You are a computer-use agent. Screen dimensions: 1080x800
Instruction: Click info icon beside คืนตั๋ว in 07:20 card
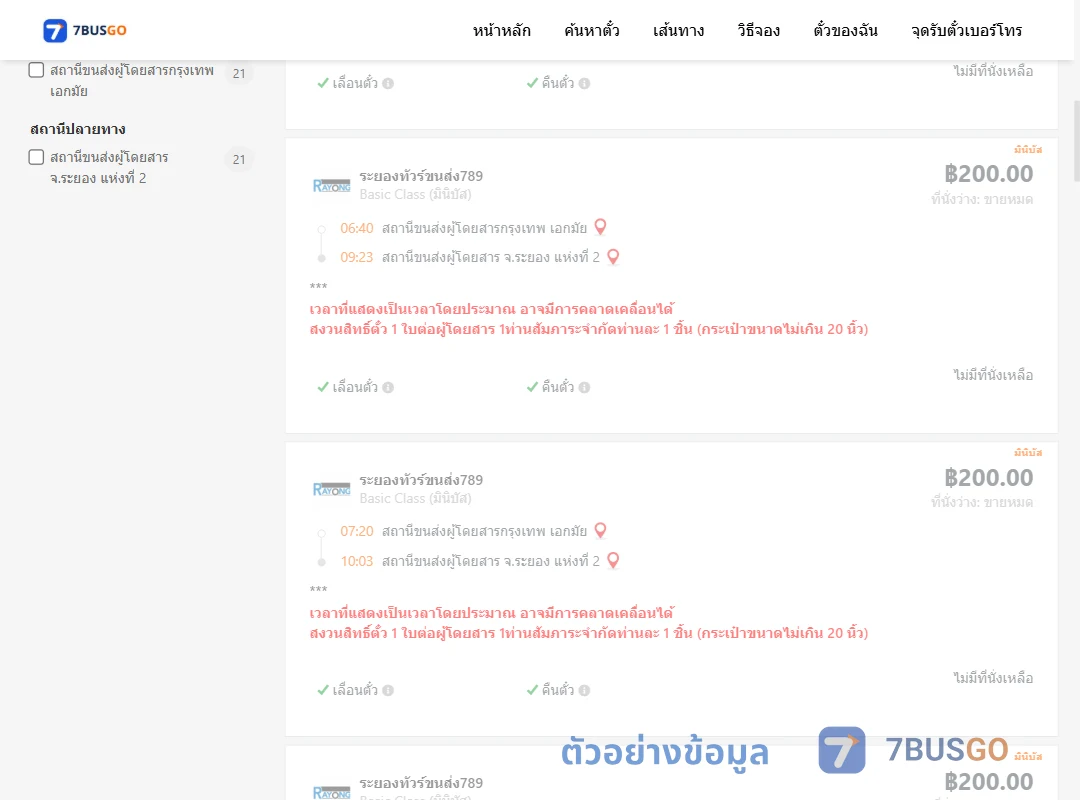(585, 690)
